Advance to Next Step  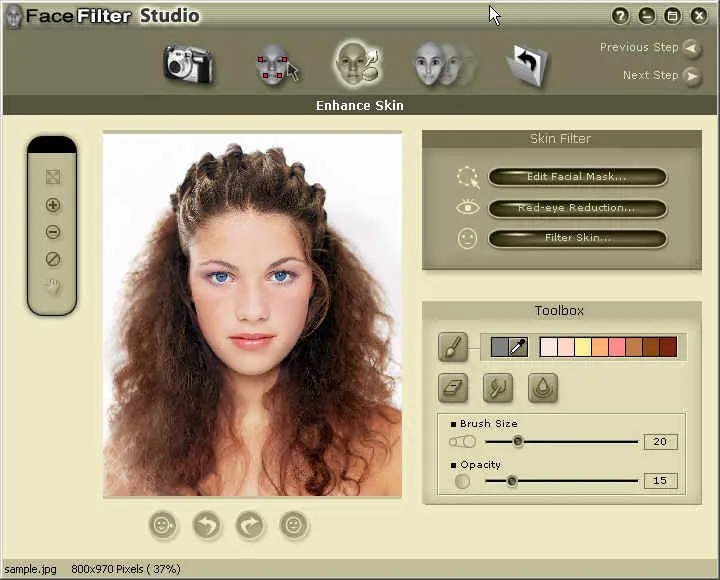(691, 76)
